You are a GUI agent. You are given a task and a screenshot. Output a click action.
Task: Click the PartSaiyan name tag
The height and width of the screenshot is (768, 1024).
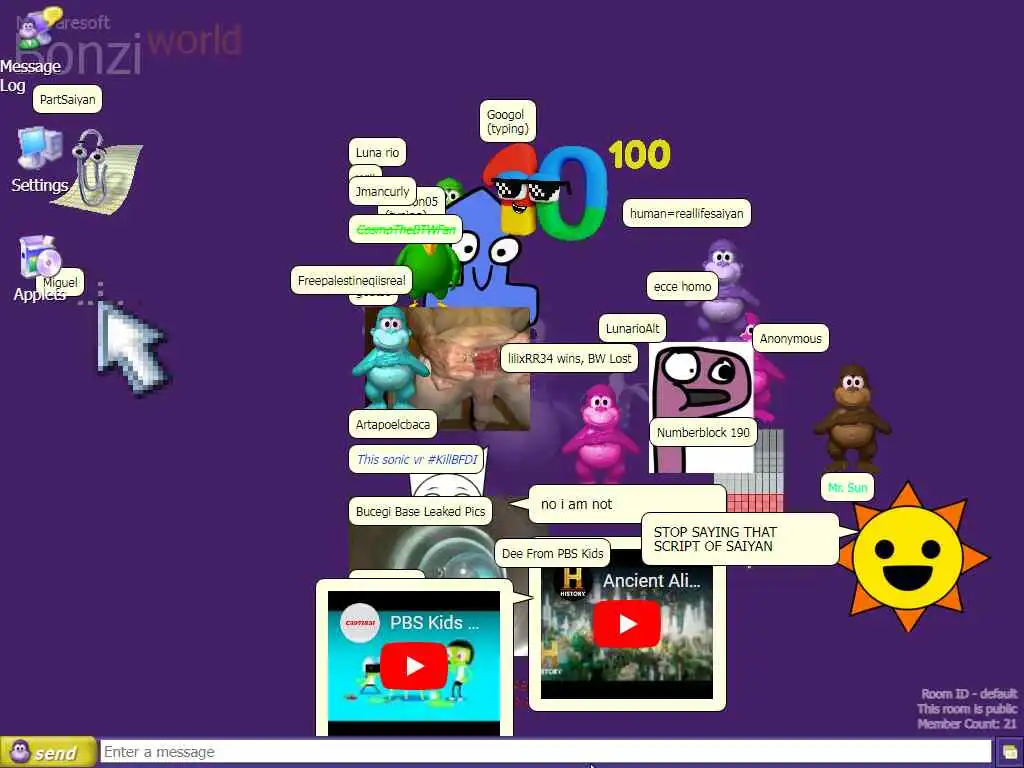[x=67, y=99]
